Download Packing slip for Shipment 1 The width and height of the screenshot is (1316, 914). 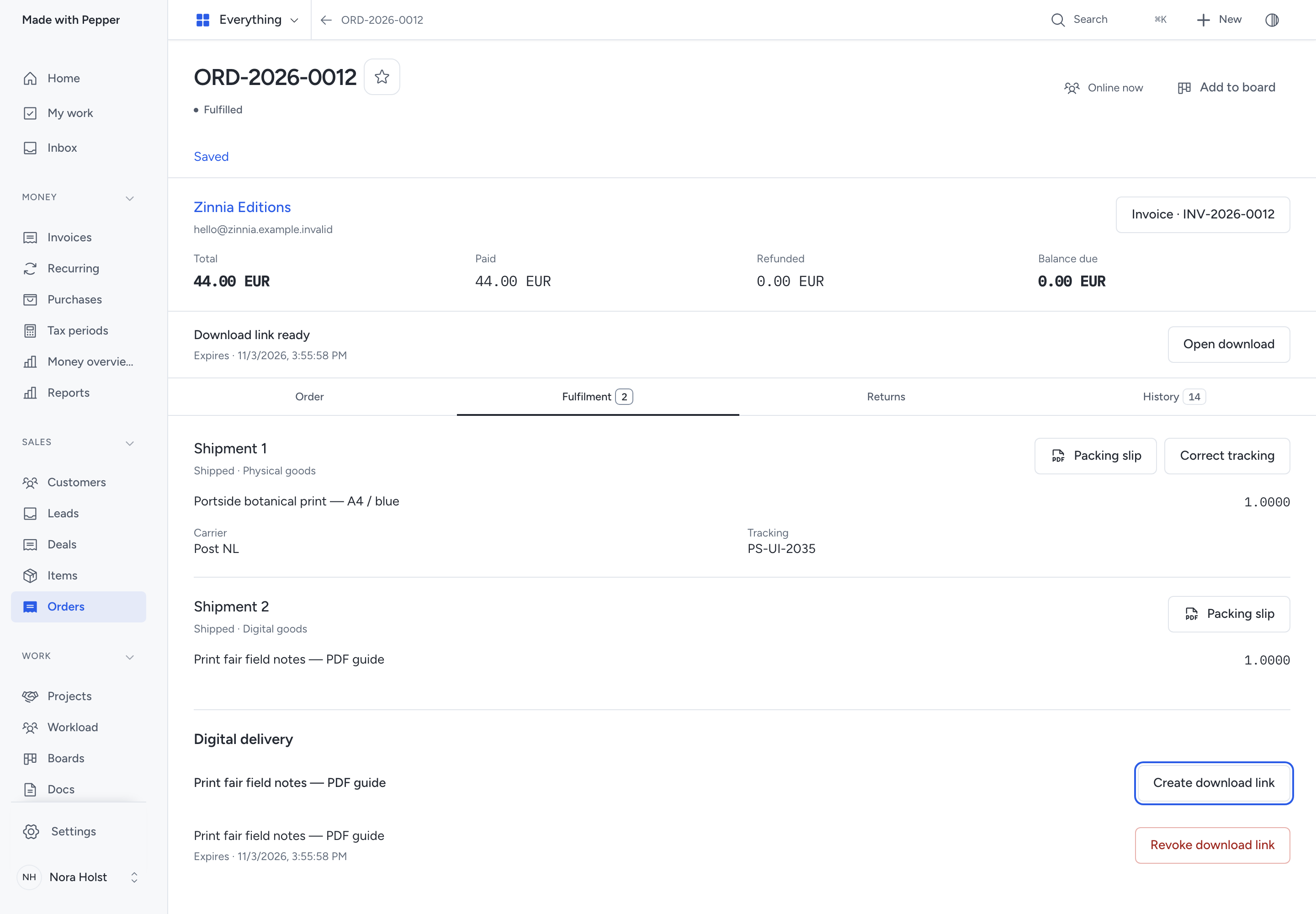coord(1095,456)
